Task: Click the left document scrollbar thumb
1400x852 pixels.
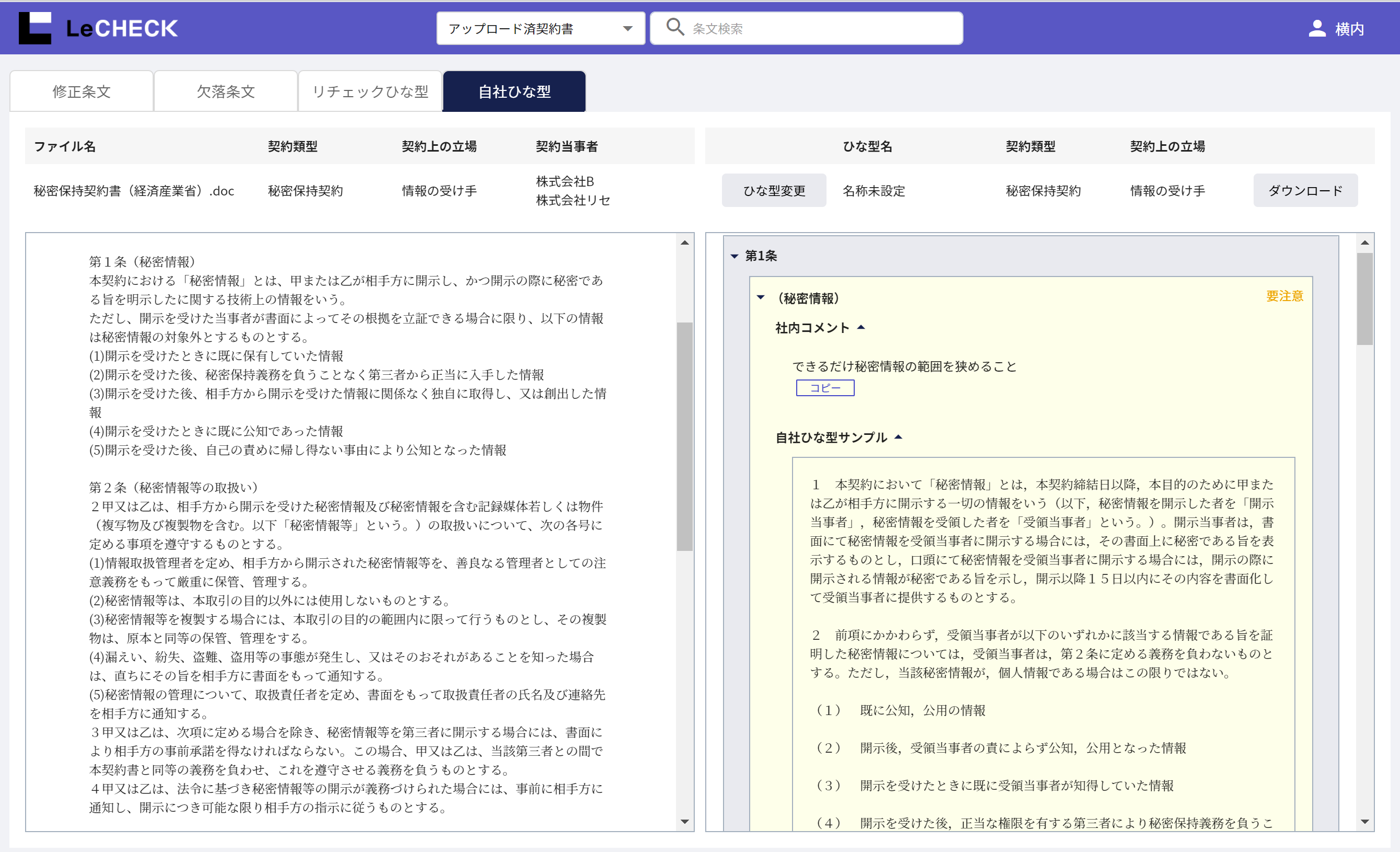Action: coord(684,436)
